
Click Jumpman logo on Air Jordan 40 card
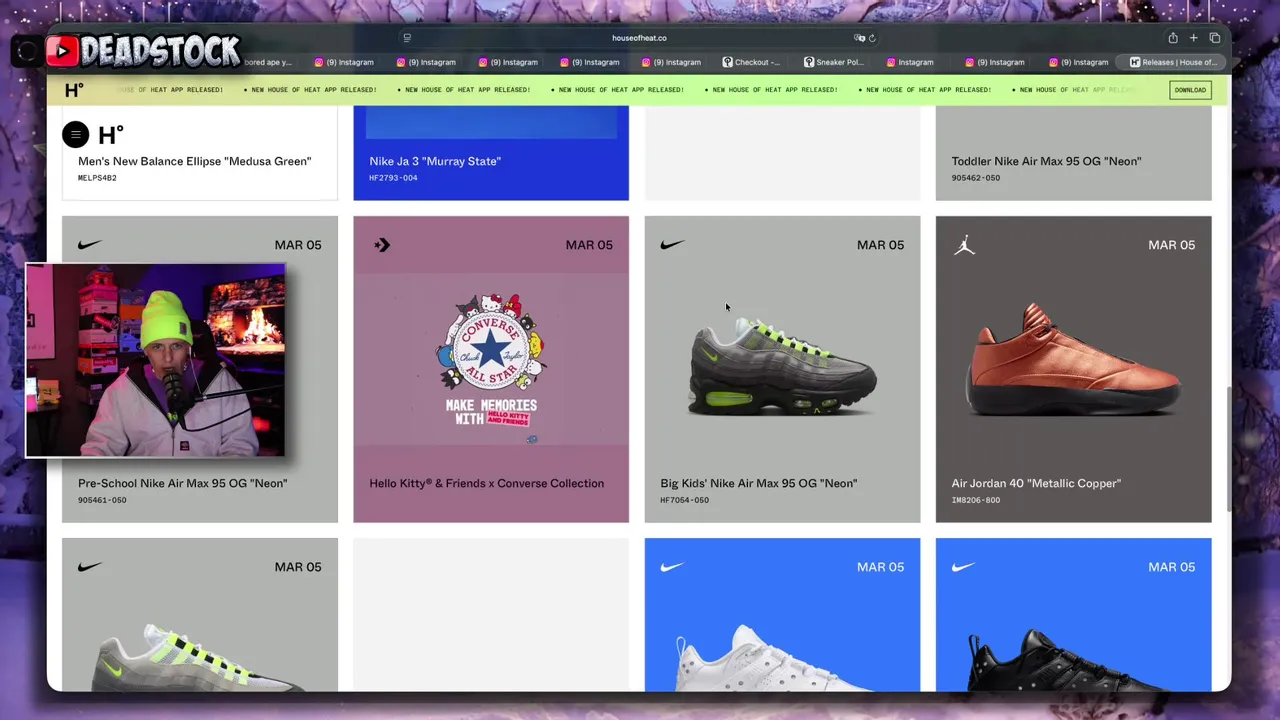click(x=964, y=245)
